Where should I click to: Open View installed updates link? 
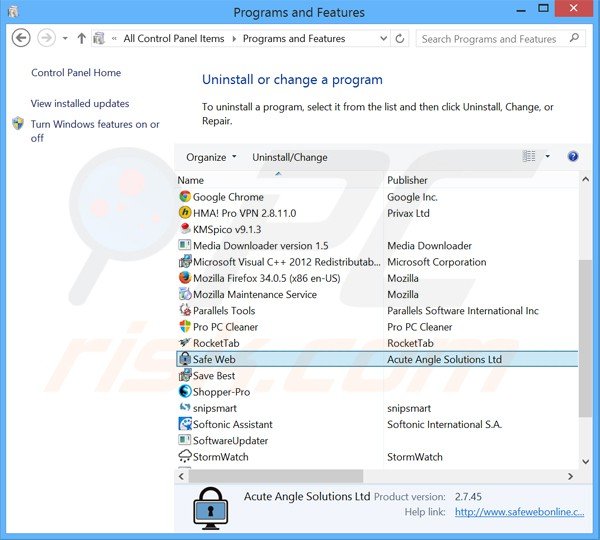(80, 103)
